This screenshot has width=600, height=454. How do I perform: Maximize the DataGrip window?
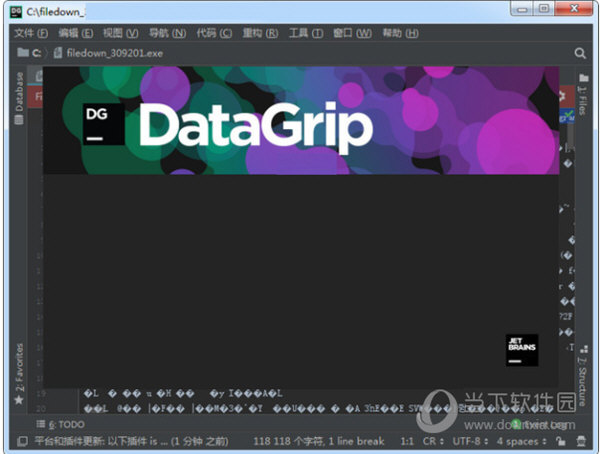(543, 9)
